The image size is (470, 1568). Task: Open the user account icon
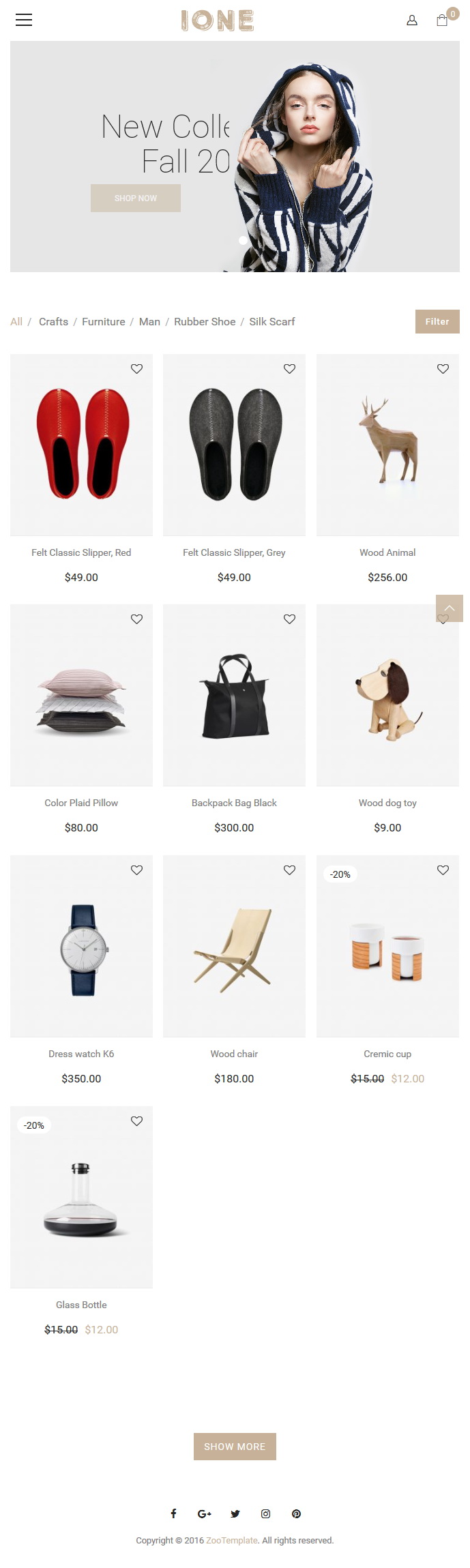pos(412,20)
